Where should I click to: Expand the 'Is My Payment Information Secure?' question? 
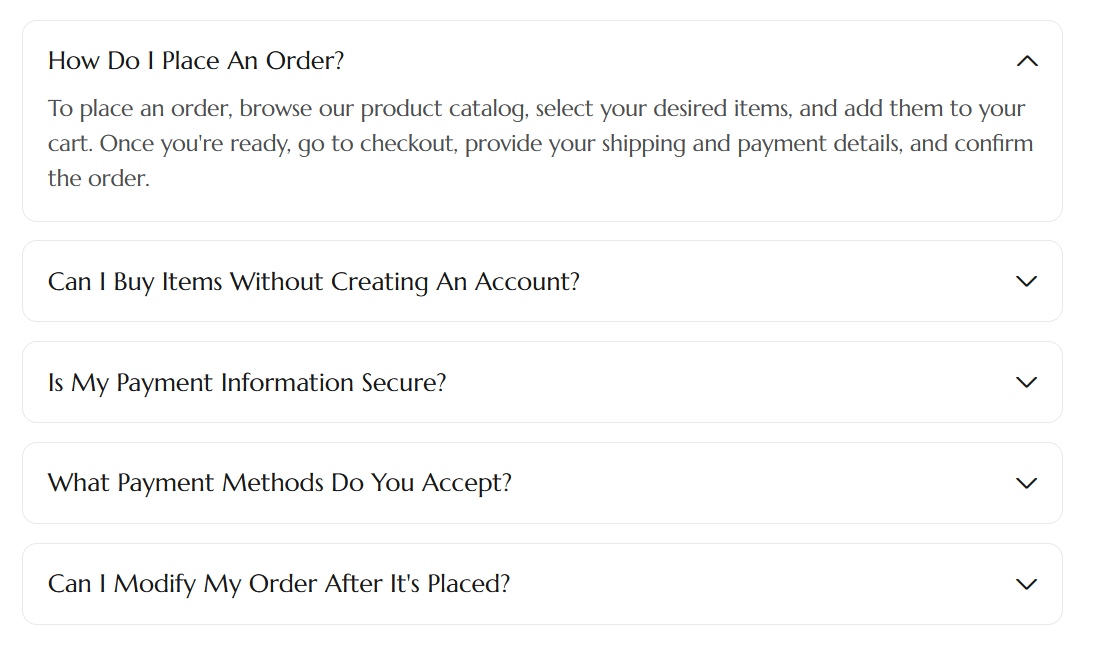(247, 383)
